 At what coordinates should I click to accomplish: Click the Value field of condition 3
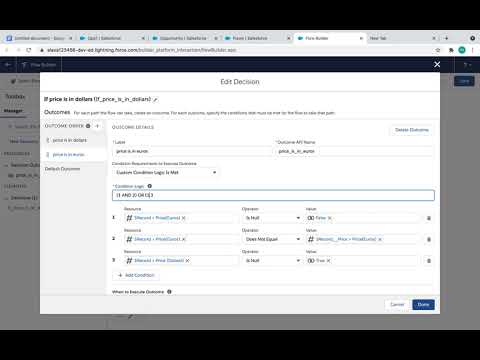pyautogui.click(x=361, y=261)
